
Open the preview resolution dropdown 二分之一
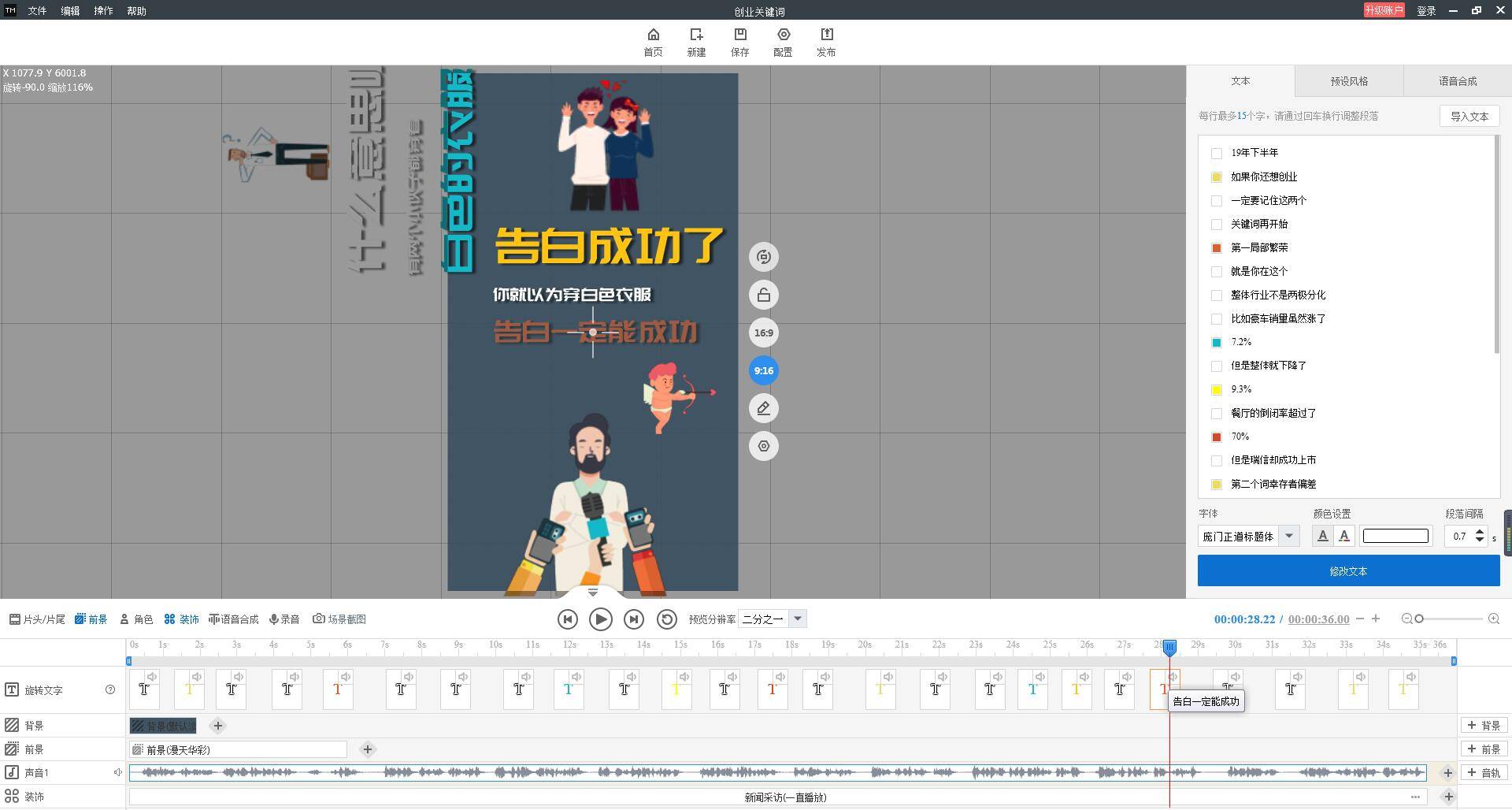click(x=797, y=619)
